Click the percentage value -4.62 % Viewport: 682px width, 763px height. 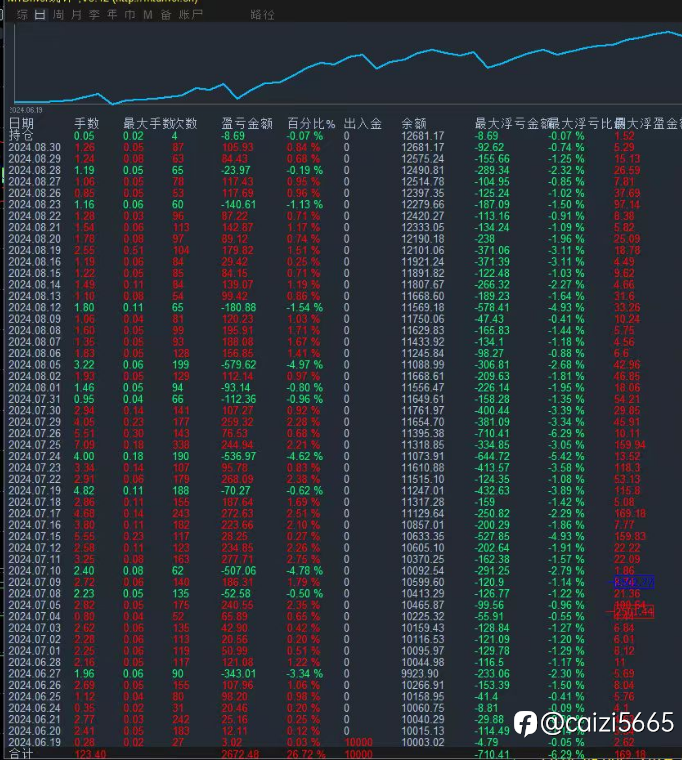coord(305,456)
